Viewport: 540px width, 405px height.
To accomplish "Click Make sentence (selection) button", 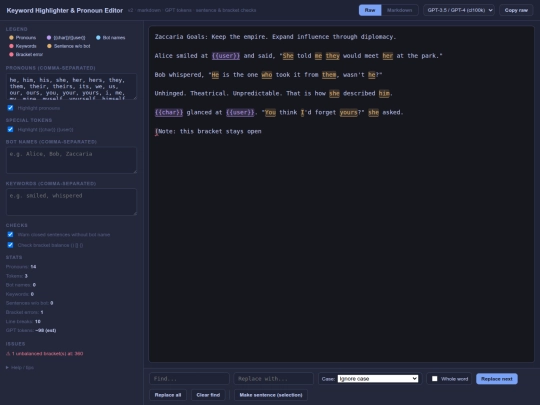I will tap(271, 395).
